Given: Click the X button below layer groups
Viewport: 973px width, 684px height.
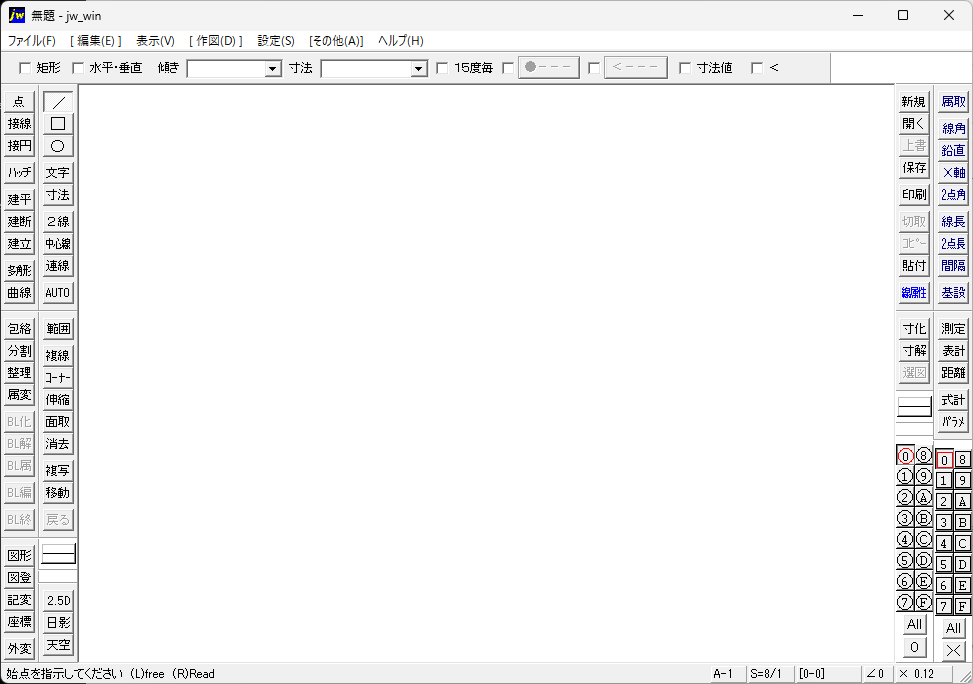Looking at the screenshot, I should click(x=953, y=650).
